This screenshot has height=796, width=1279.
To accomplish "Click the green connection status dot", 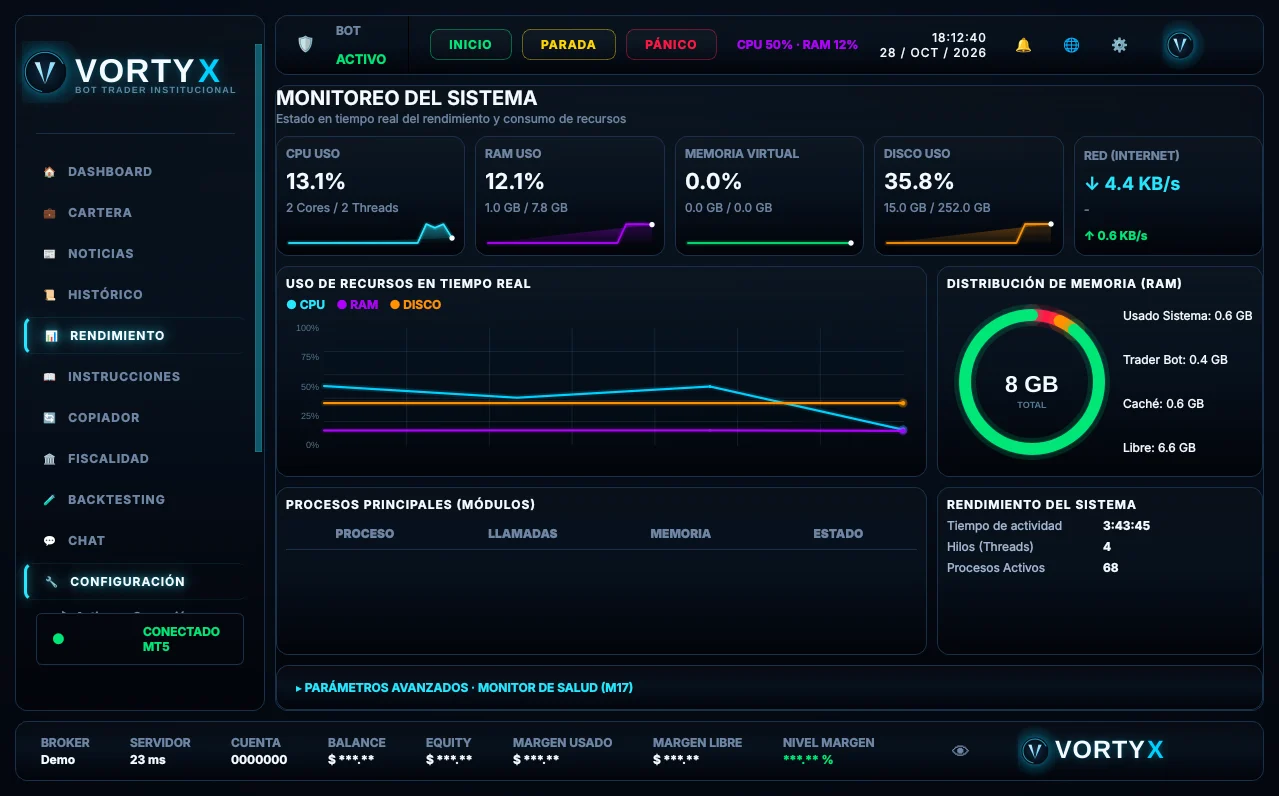I will click(x=58, y=639).
